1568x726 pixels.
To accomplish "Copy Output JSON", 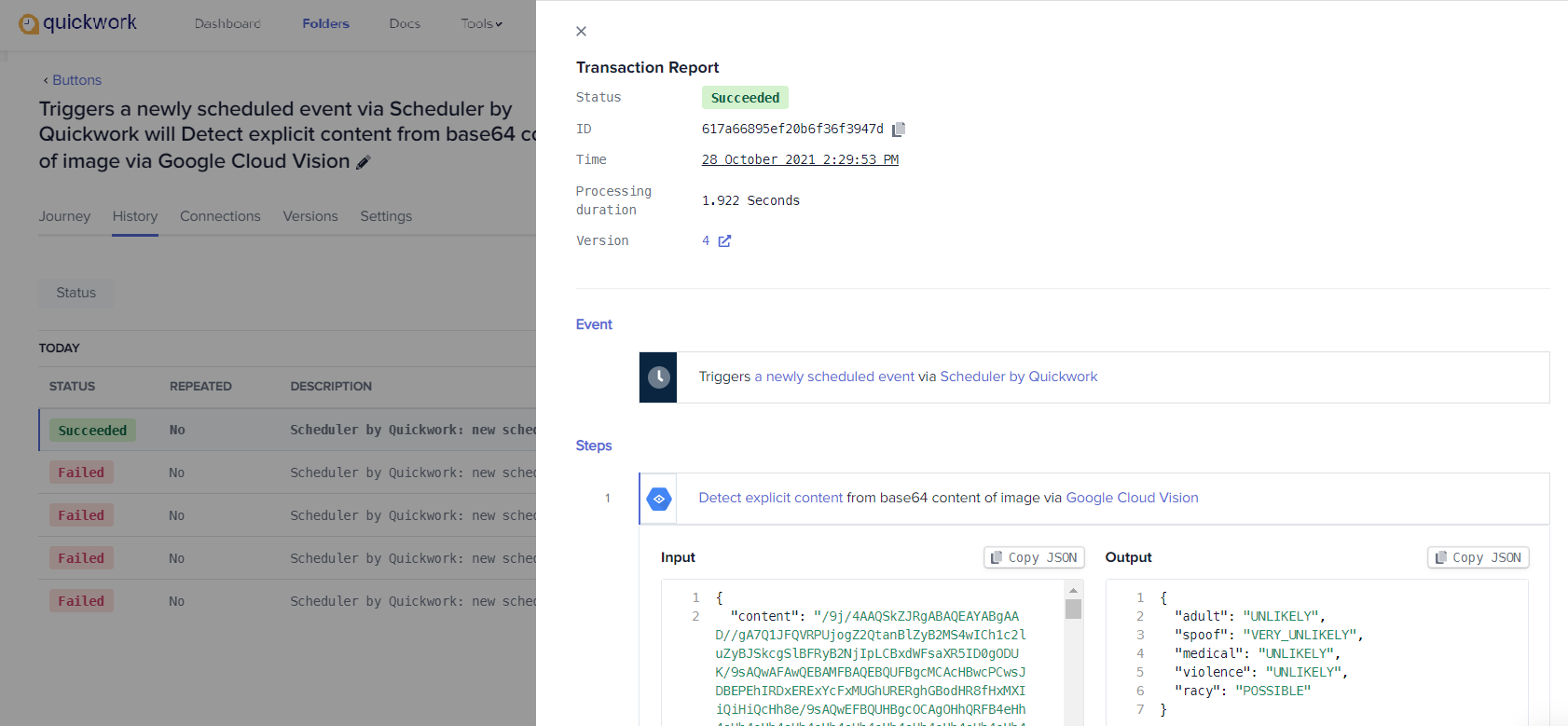I will (x=1479, y=557).
